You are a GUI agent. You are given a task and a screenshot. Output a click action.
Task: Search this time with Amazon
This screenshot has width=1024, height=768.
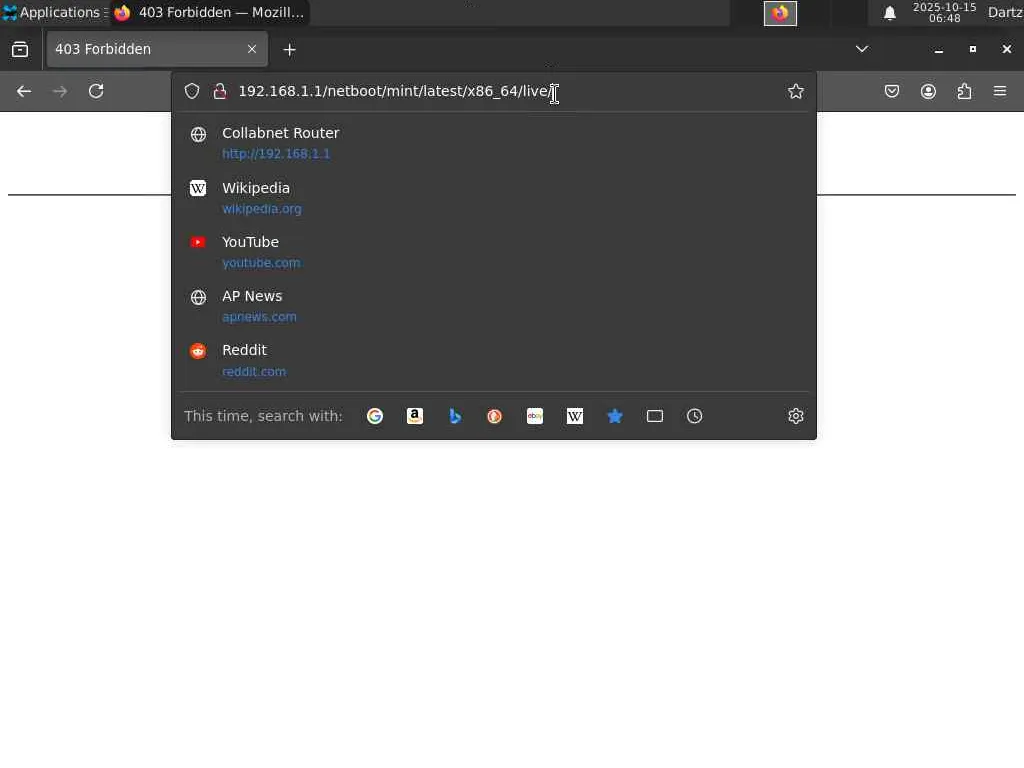coord(415,416)
